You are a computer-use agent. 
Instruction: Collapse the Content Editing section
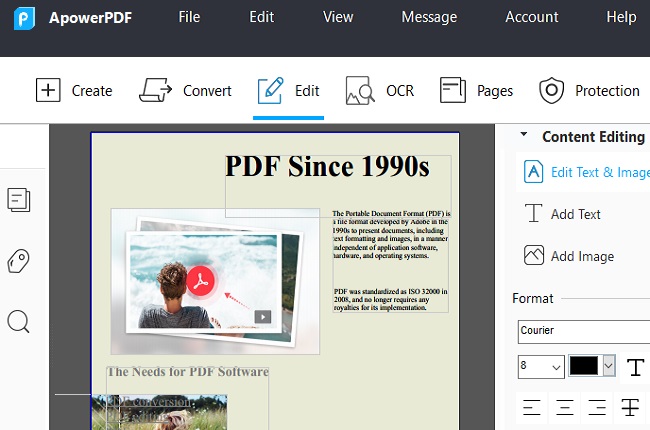pyautogui.click(x=524, y=134)
